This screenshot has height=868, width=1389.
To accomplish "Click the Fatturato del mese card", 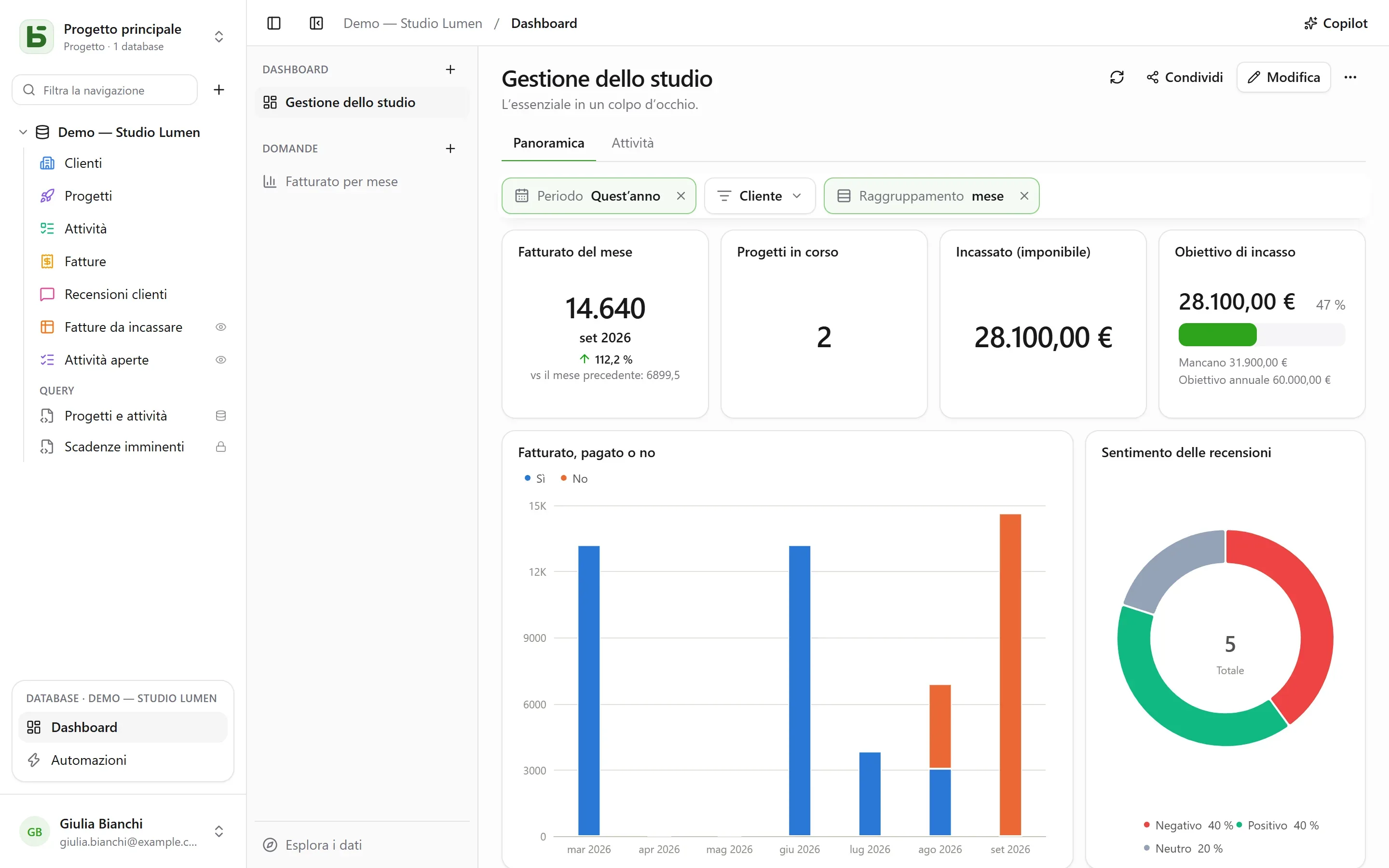I will (x=605, y=324).
